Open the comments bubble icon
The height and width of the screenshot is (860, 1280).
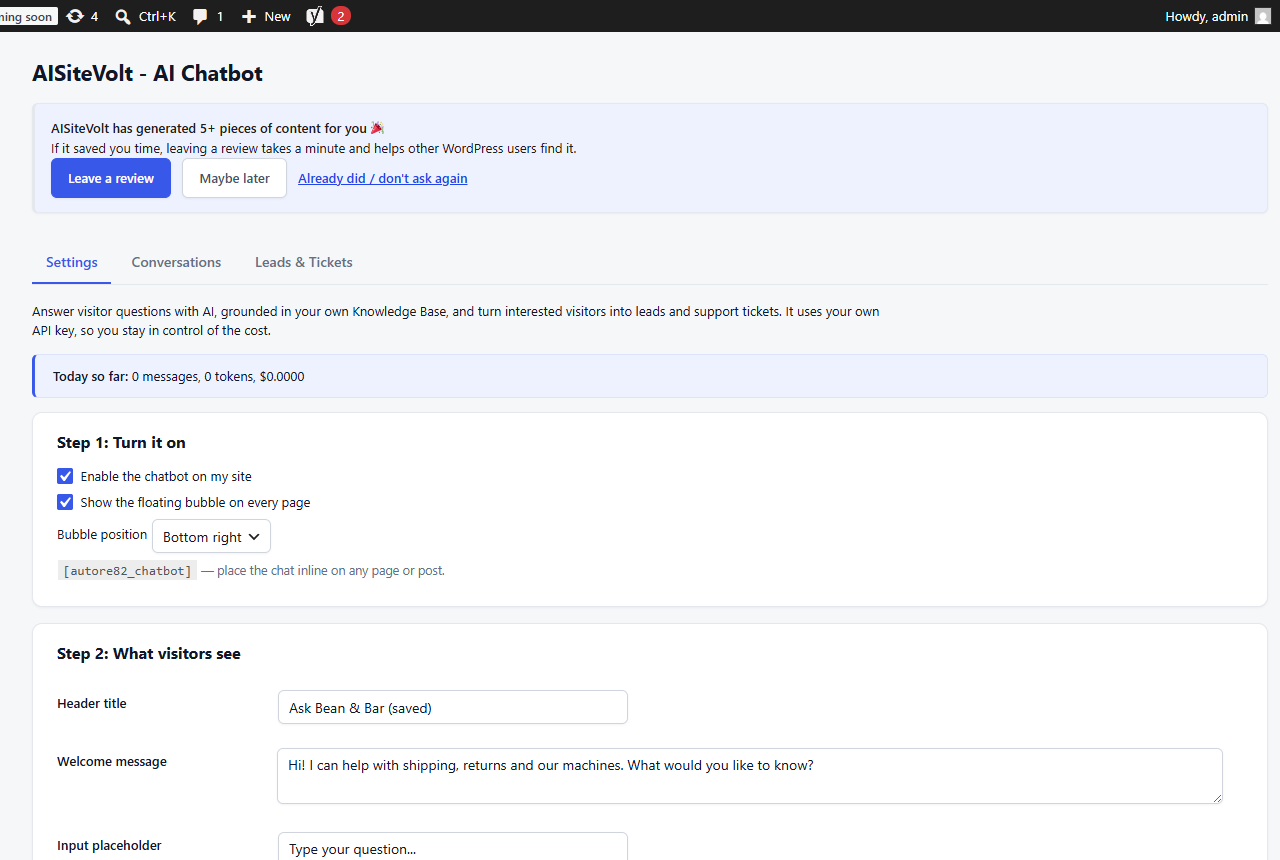tap(200, 16)
